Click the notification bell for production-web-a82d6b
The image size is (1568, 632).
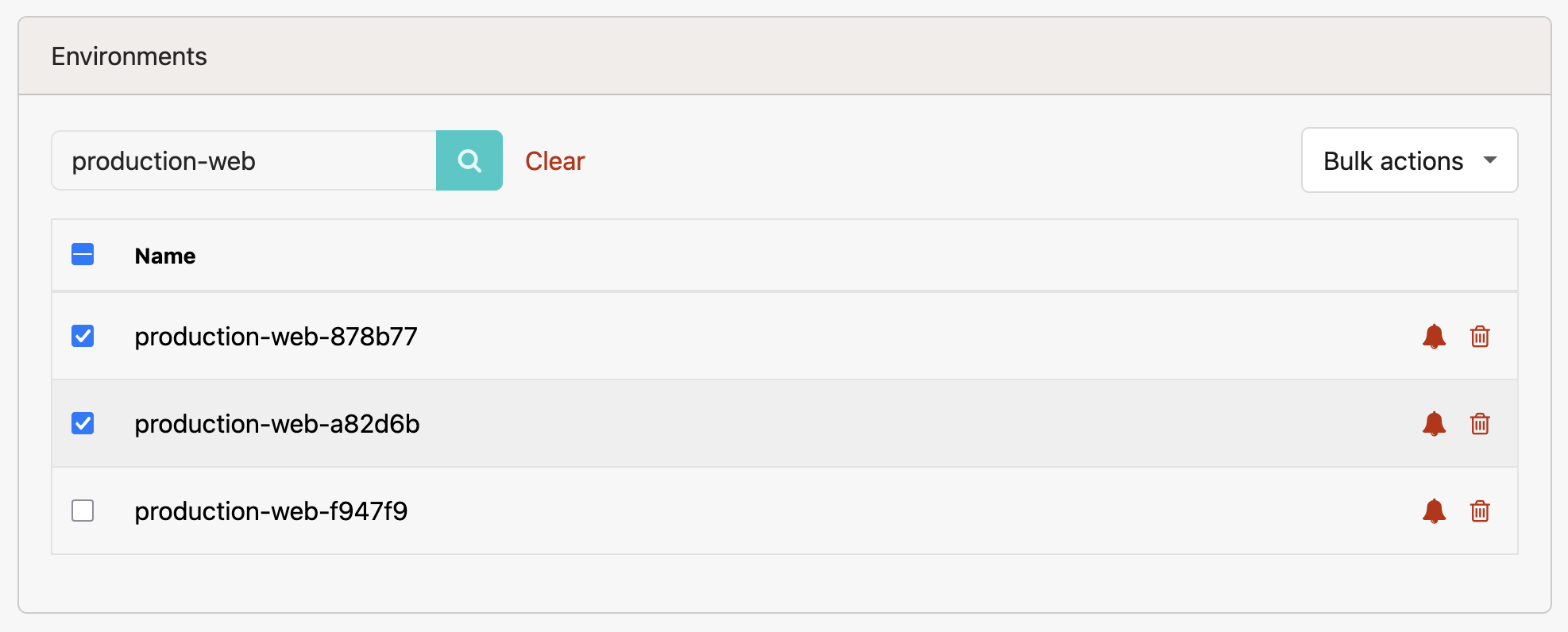click(1435, 423)
